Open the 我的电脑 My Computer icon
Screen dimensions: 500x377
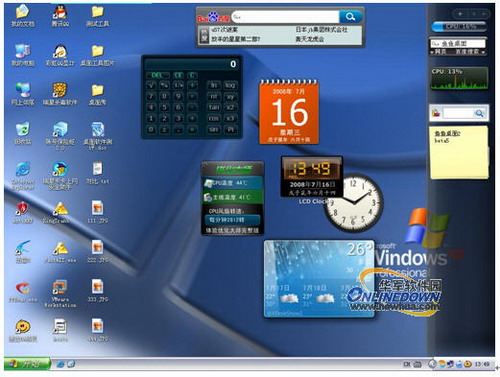click(23, 55)
